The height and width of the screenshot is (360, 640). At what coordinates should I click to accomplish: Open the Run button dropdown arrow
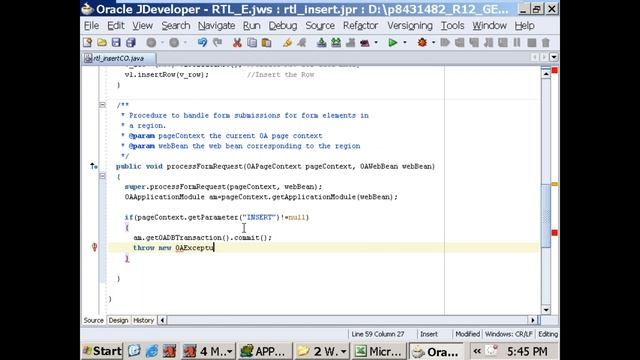[x=405, y=42]
